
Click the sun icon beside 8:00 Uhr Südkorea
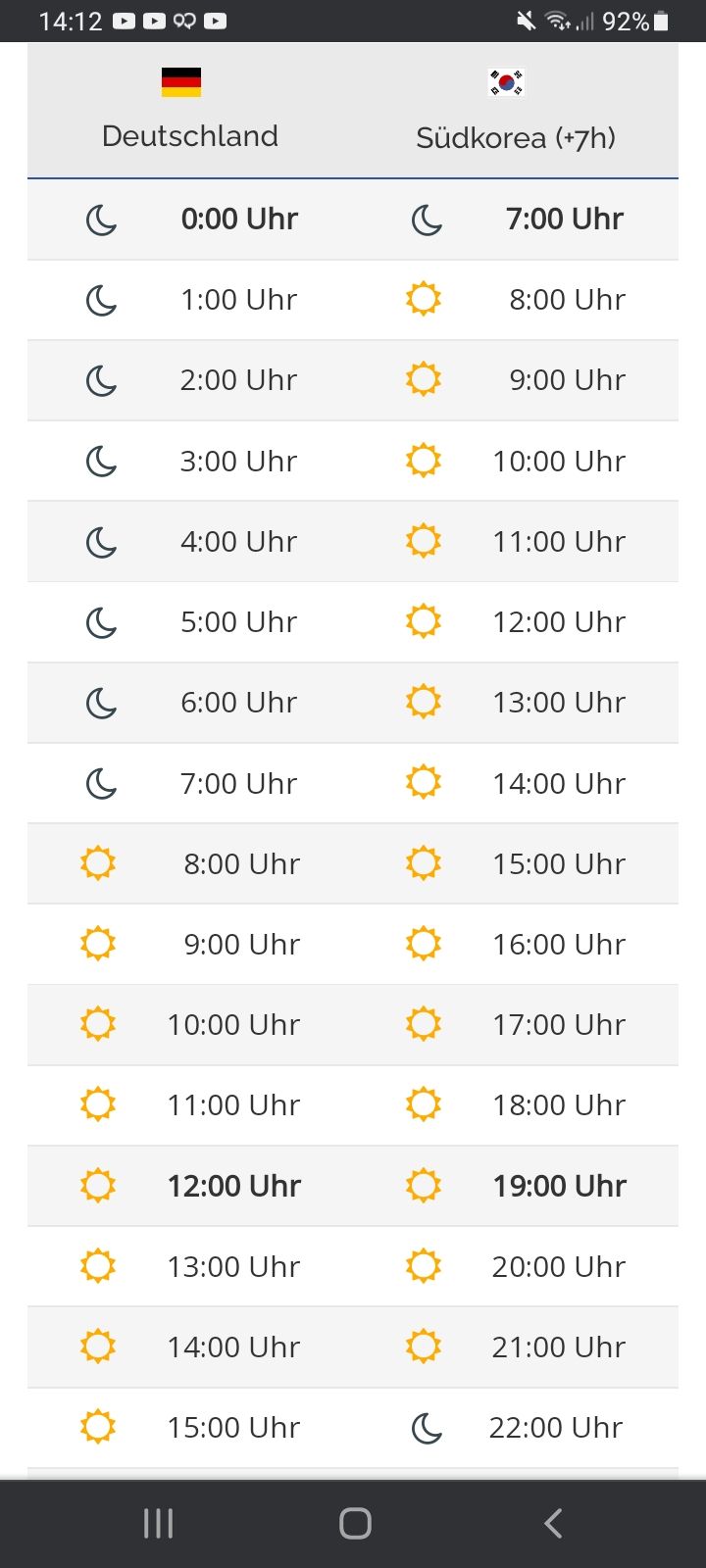click(424, 298)
